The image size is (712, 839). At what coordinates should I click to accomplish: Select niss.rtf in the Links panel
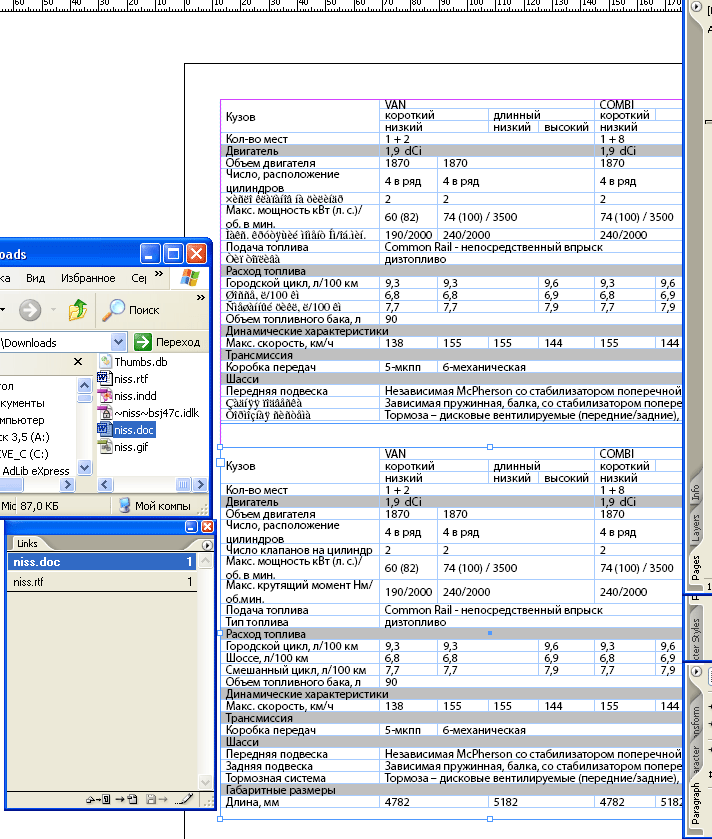[x=102, y=582]
